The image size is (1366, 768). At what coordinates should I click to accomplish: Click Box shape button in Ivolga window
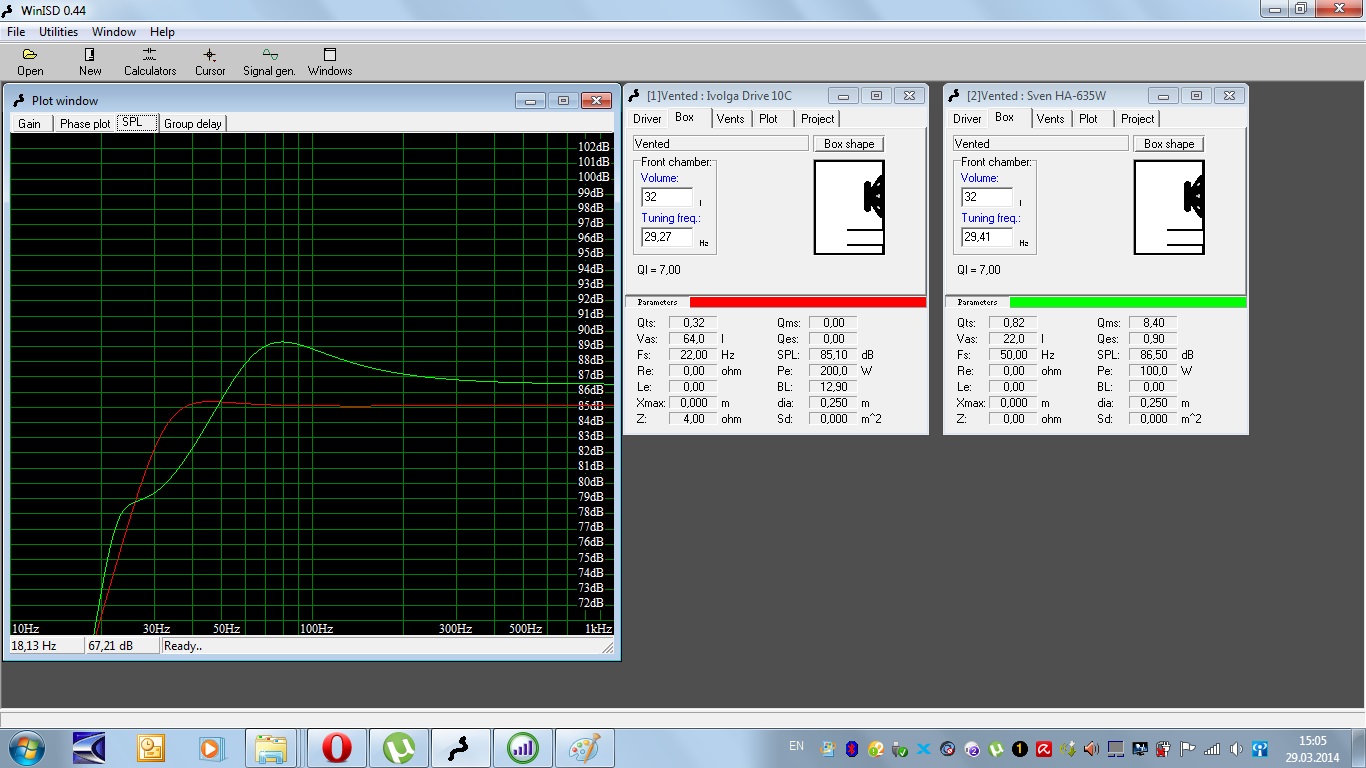pos(849,144)
